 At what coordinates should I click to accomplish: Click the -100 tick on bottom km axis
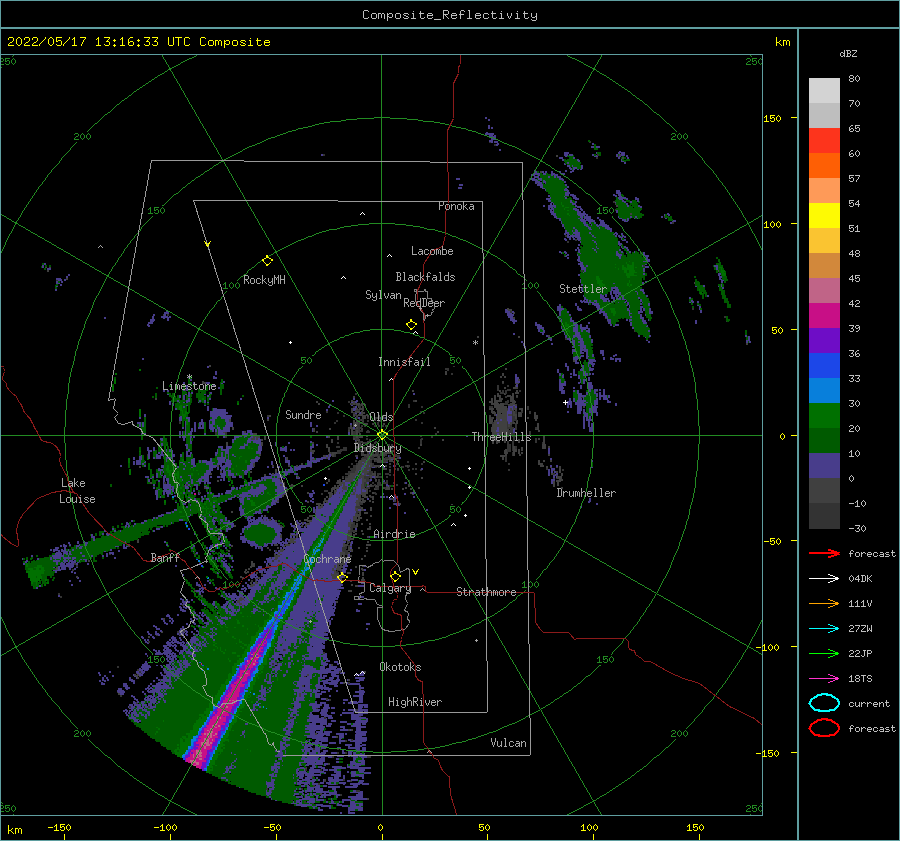click(165, 827)
